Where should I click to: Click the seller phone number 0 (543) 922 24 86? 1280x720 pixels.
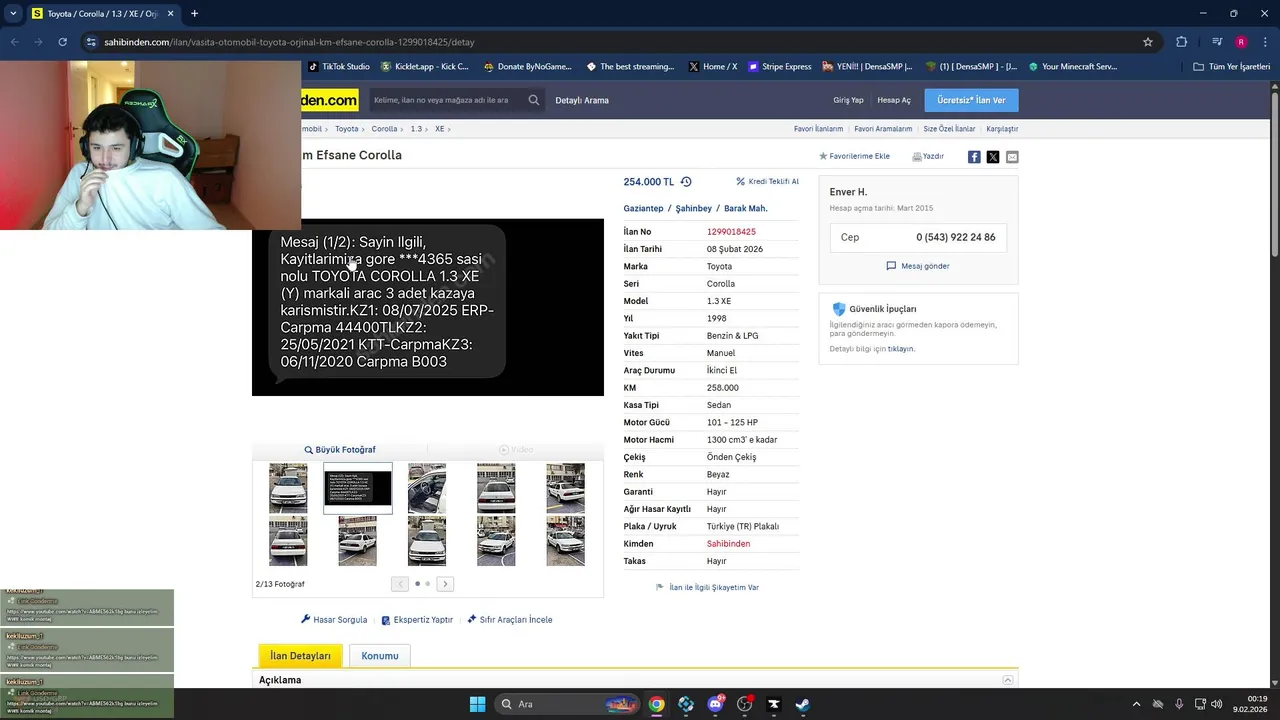pos(955,238)
